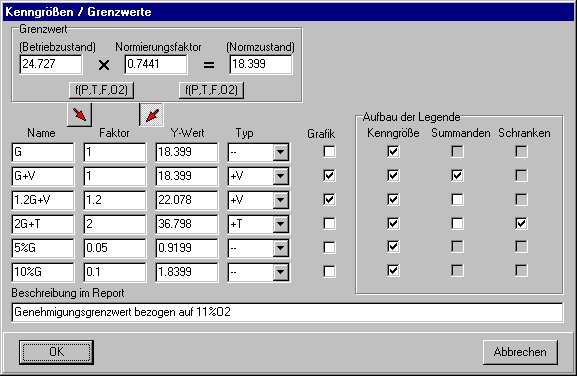Open Typ dropdown for G row
The width and height of the screenshot is (577, 376).
click(x=280, y=152)
